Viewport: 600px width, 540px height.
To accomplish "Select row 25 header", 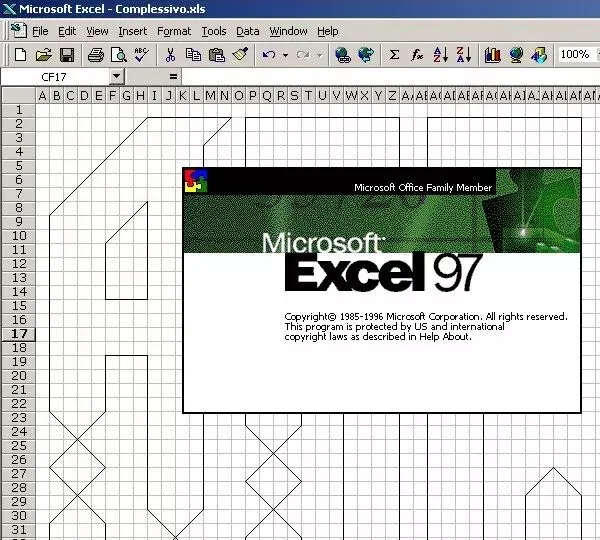I will pos(19,446).
